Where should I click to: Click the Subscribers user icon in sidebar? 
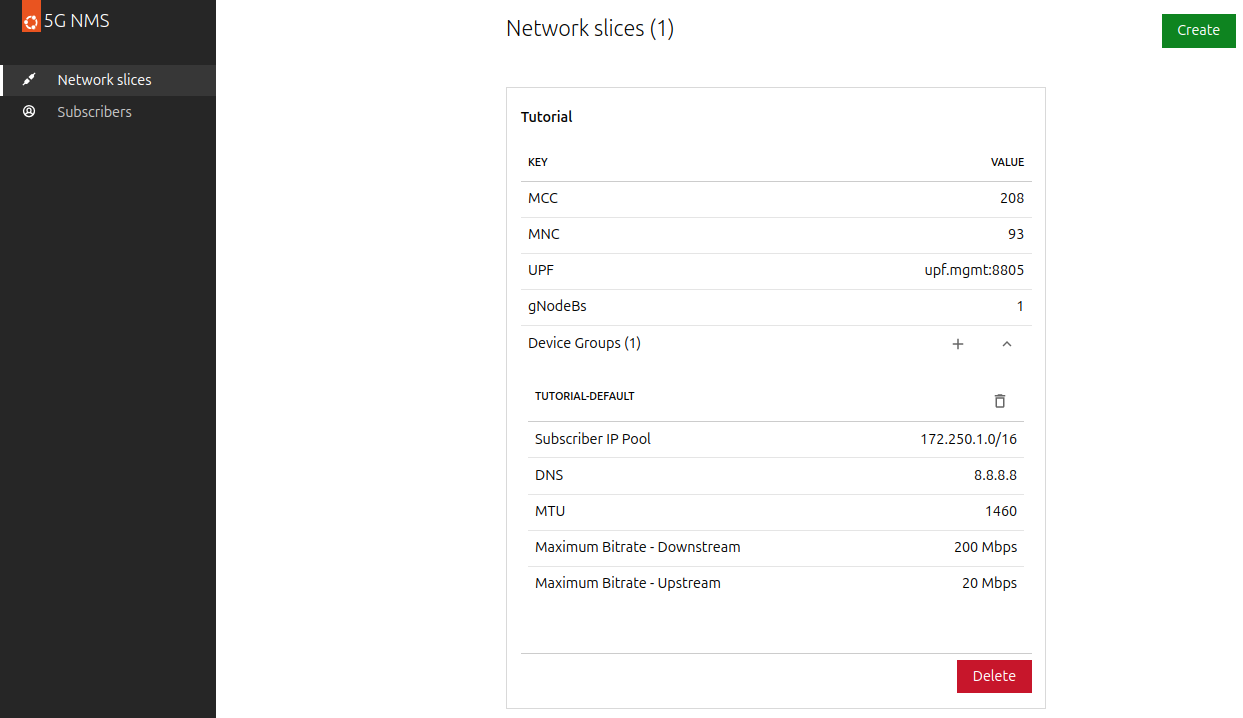coord(29,112)
